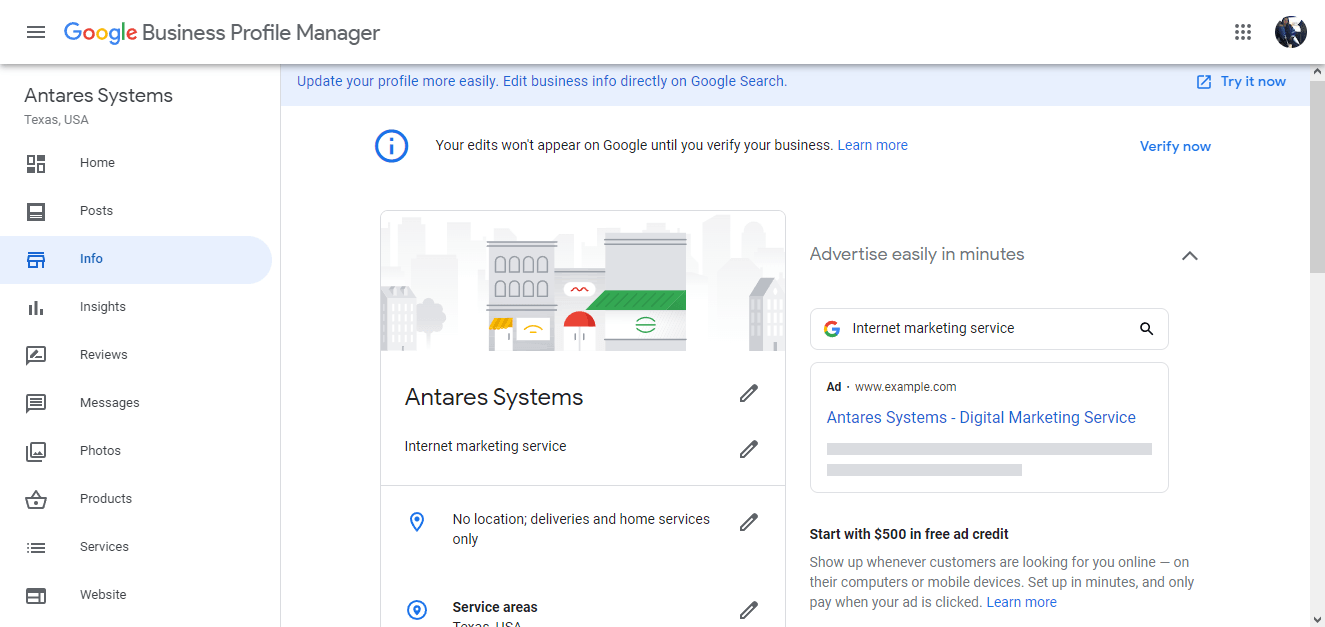Image resolution: width=1325 pixels, height=627 pixels.
Task: Click the Google Business Profile Manager logo
Action: (x=222, y=32)
